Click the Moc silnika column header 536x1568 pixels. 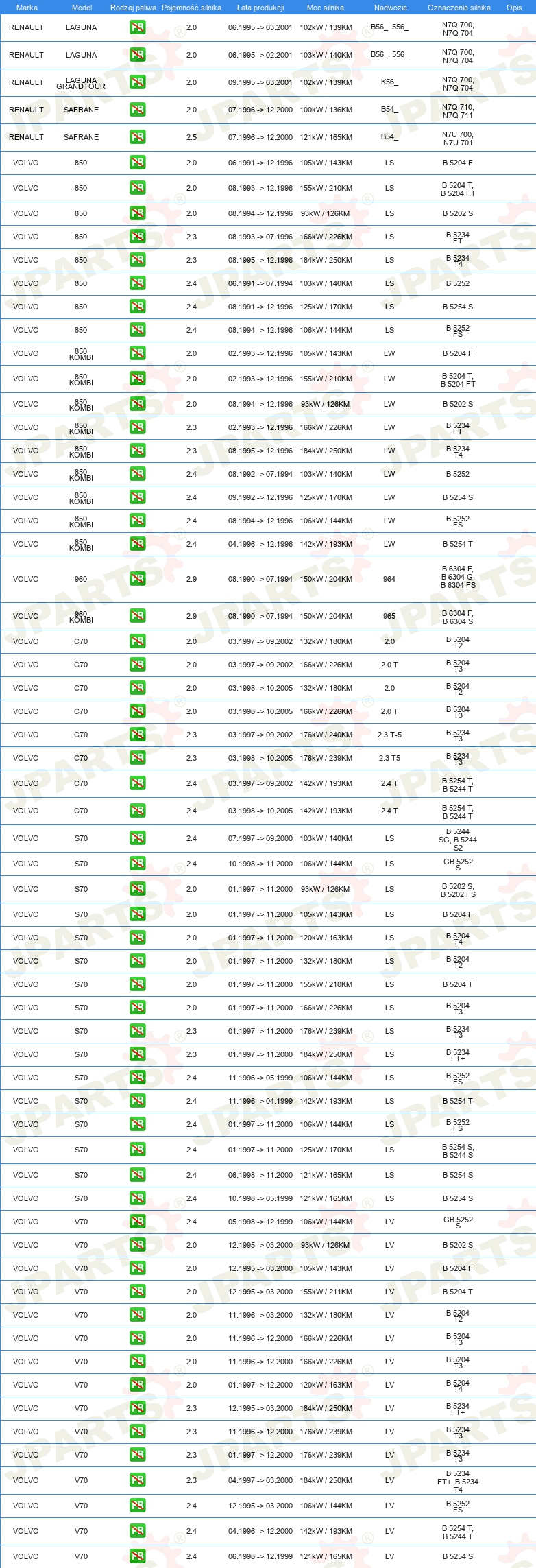point(326,8)
